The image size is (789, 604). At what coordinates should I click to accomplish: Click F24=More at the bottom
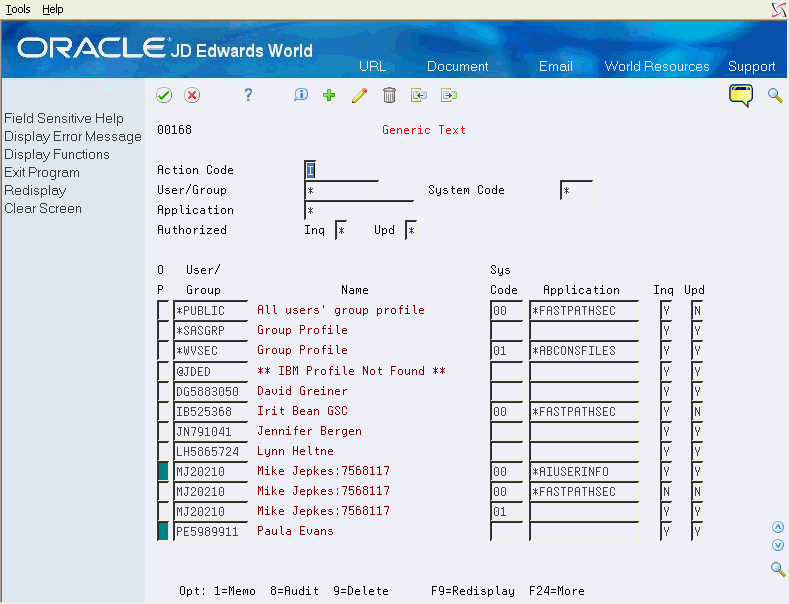point(557,591)
